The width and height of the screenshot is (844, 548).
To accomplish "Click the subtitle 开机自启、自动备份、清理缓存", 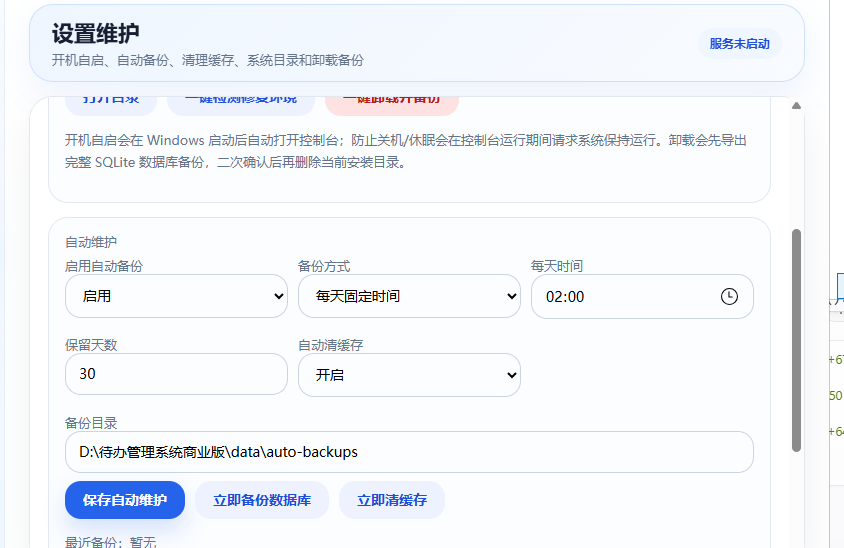I will click(x=207, y=60).
